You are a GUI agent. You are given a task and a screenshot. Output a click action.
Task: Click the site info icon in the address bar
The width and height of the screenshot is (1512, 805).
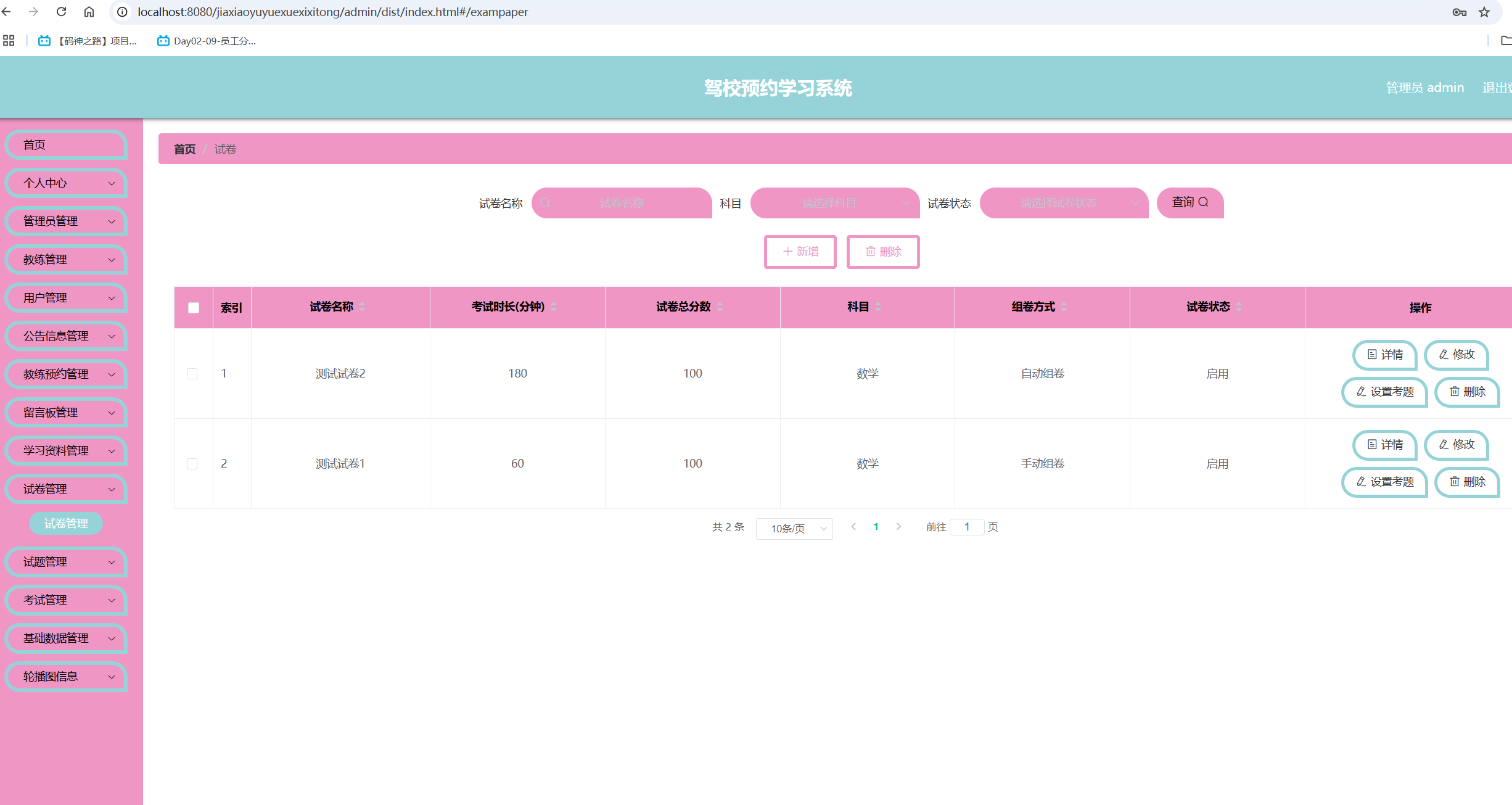123,12
